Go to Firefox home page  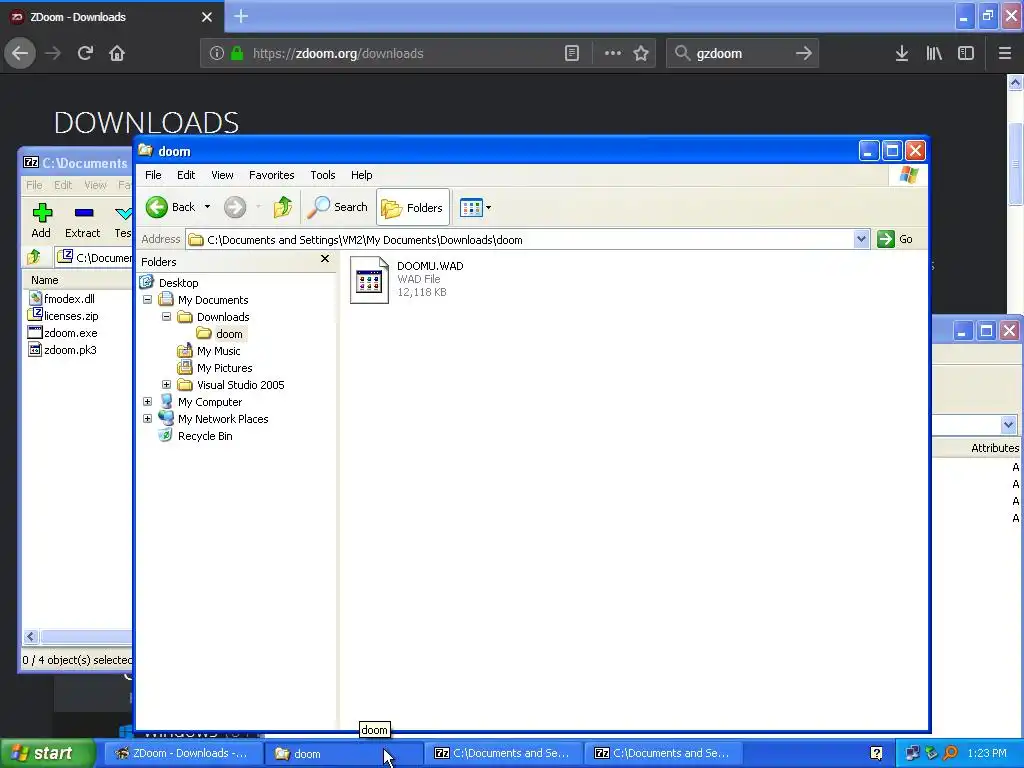[117, 54]
